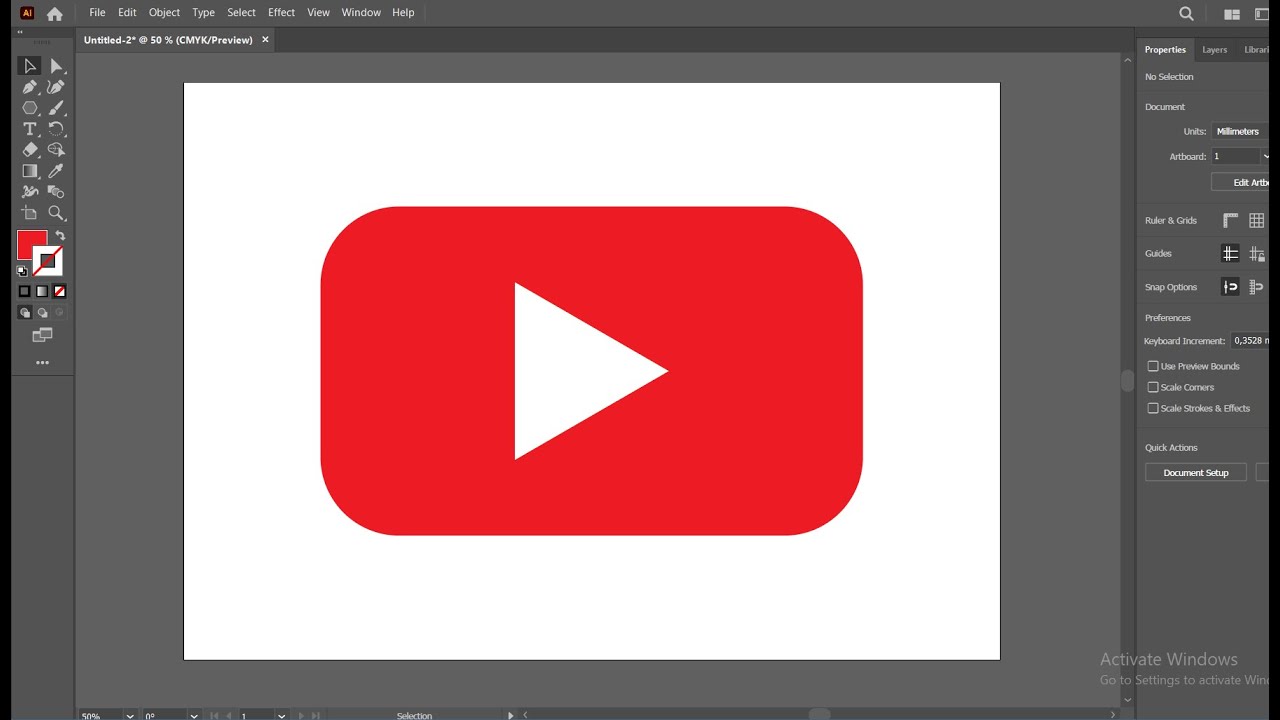Open the Units dropdown (Millimeters)
Viewport: 1280px width, 720px height.
pyautogui.click(x=1240, y=131)
